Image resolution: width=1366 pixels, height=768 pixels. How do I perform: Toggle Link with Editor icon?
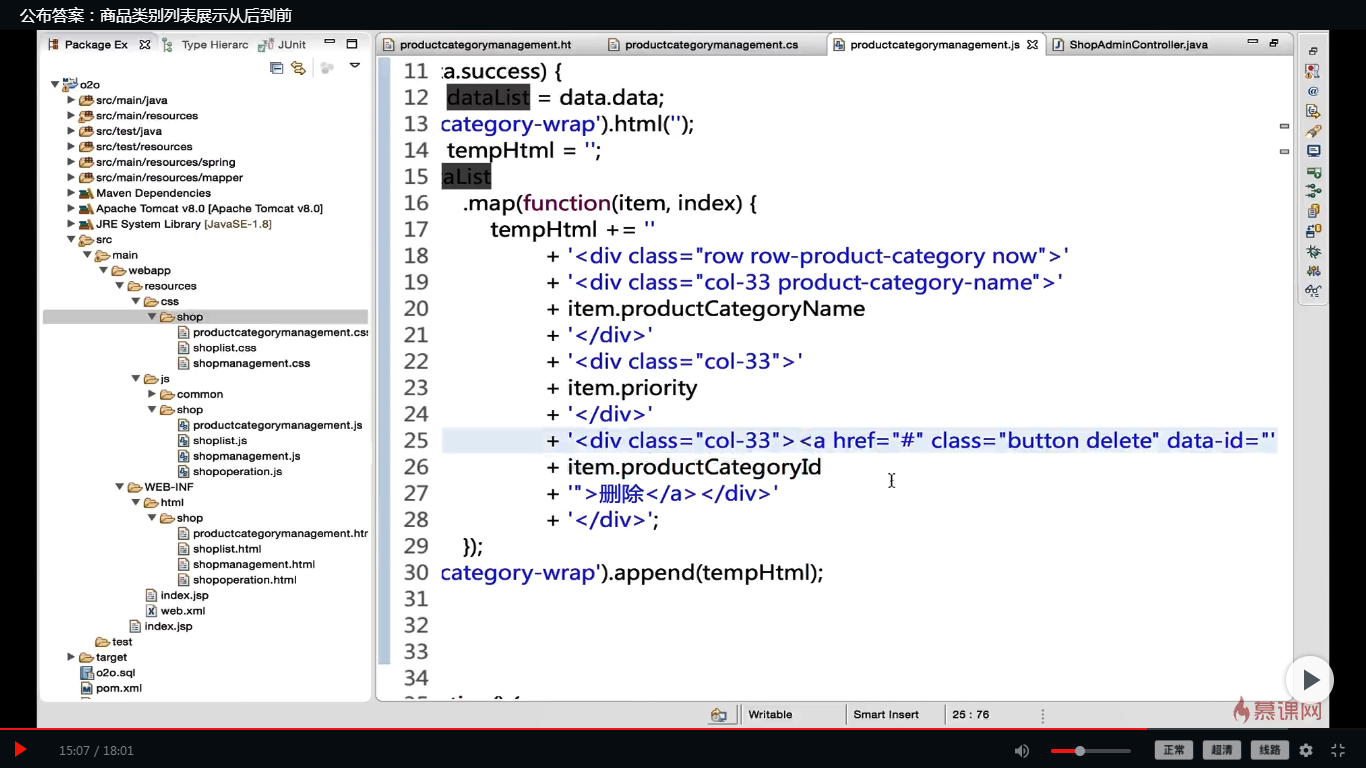click(298, 68)
